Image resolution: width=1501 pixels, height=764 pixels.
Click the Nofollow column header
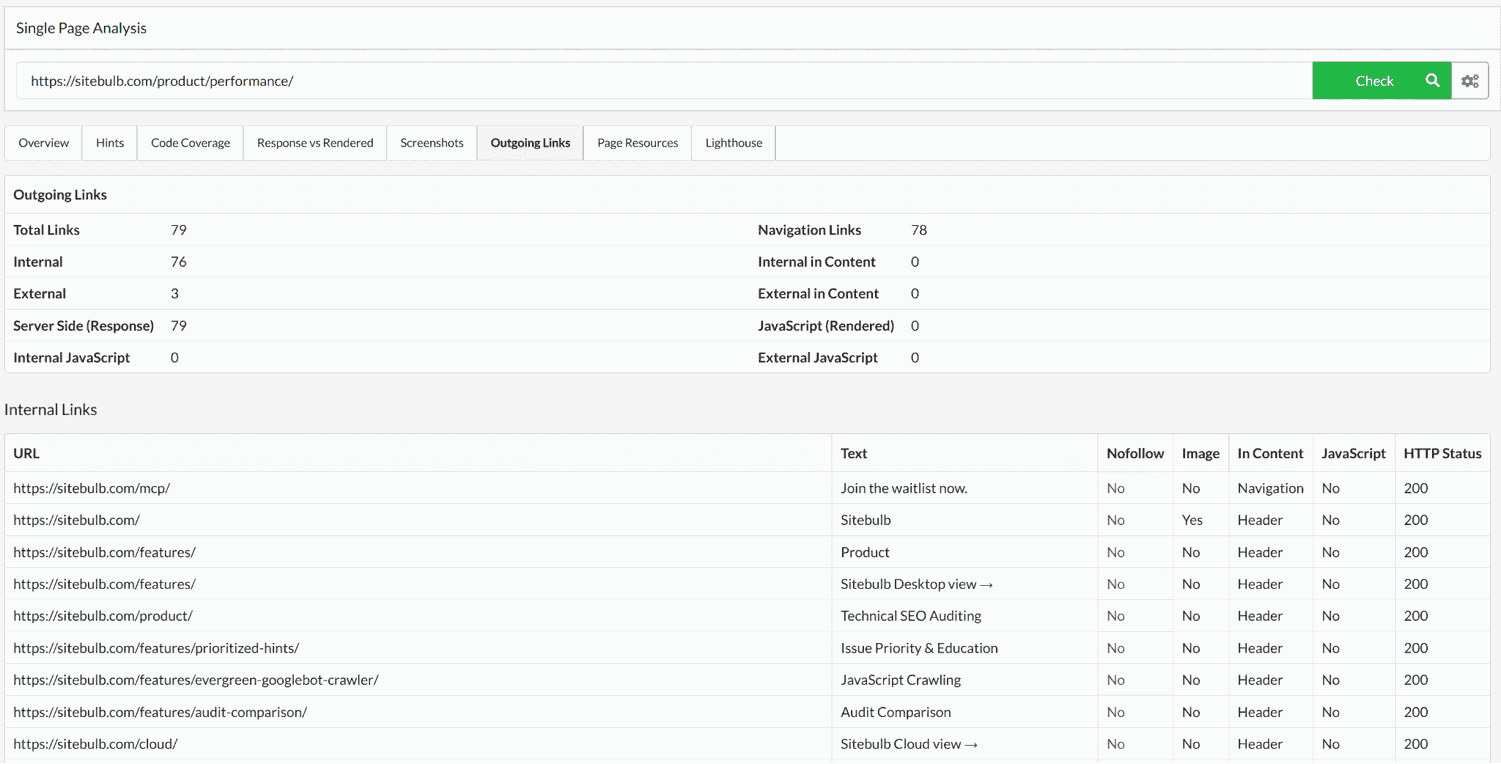point(1135,453)
